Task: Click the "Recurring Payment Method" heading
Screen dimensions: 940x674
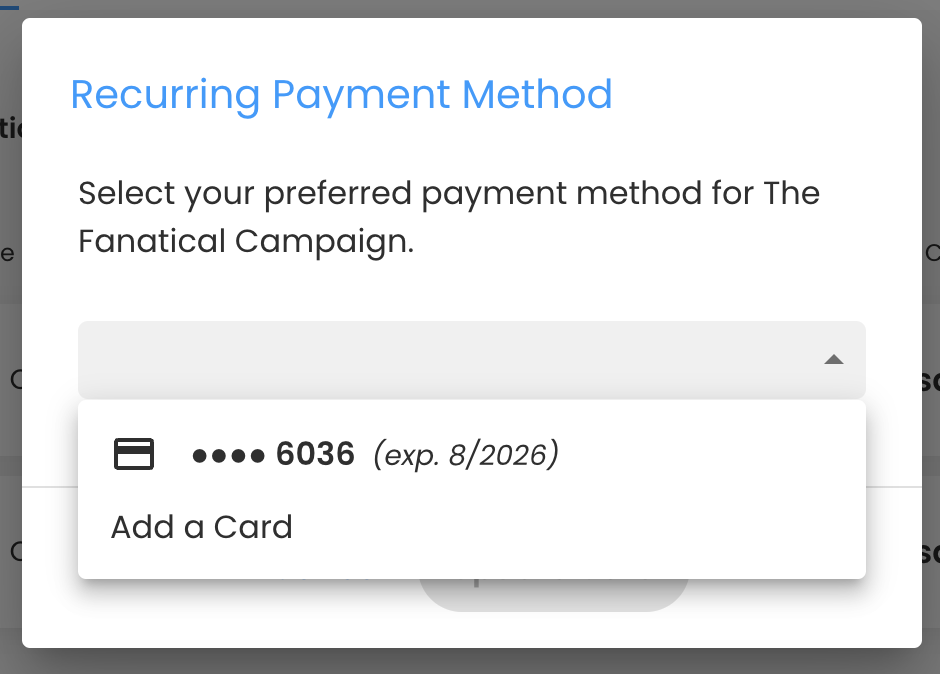Action: pos(341,95)
